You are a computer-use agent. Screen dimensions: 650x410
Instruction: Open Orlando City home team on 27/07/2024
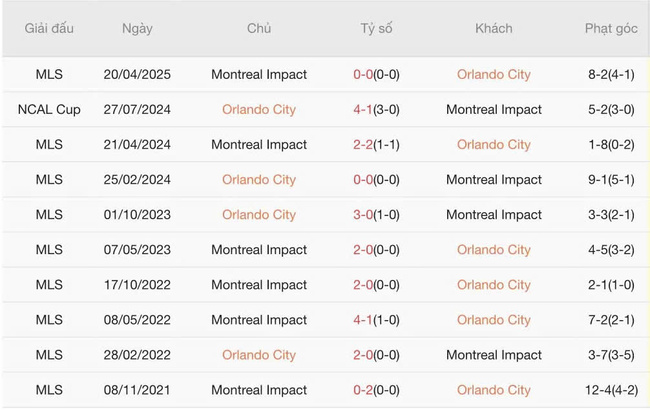point(259,109)
